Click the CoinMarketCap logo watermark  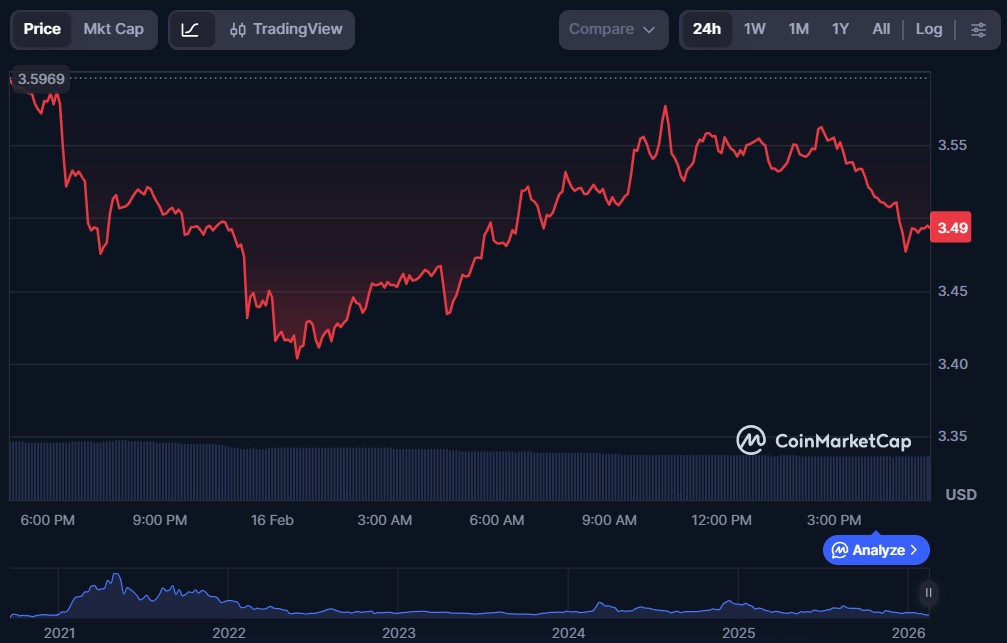[x=823, y=440]
